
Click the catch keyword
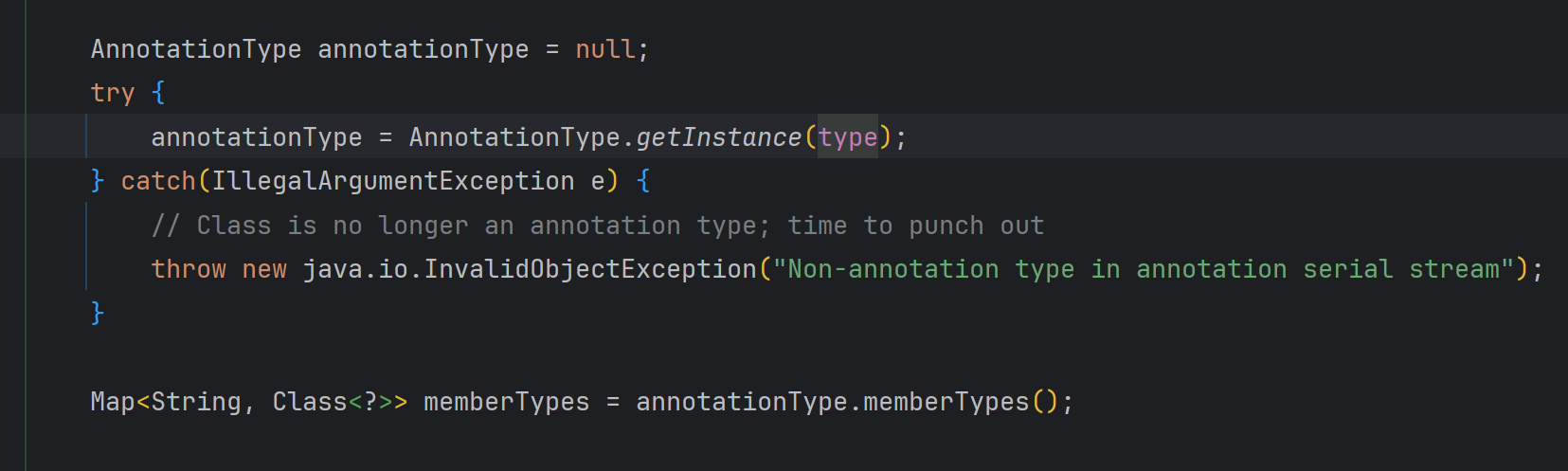[157, 181]
